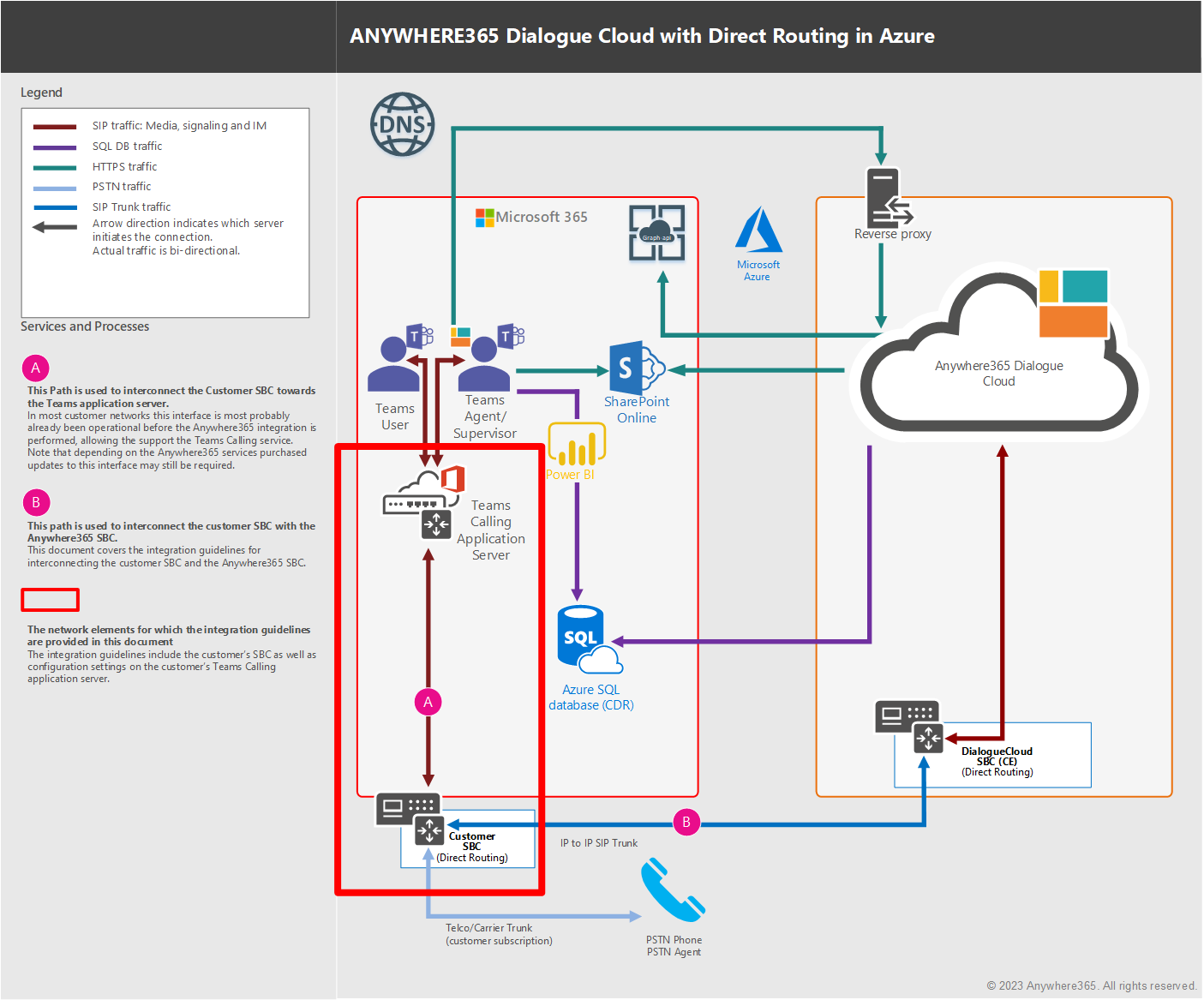This screenshot has width=1204, height=1000.
Task: Click the DNS globe icon
Action: 403,125
